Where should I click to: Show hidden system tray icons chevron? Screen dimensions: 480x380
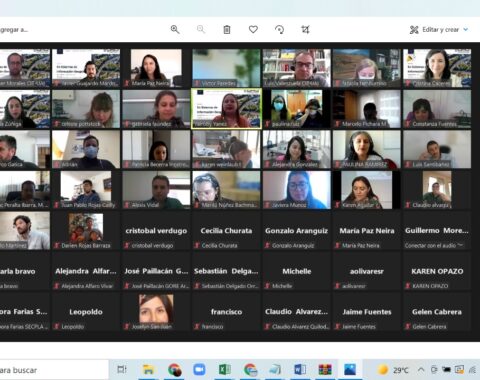coord(421,369)
